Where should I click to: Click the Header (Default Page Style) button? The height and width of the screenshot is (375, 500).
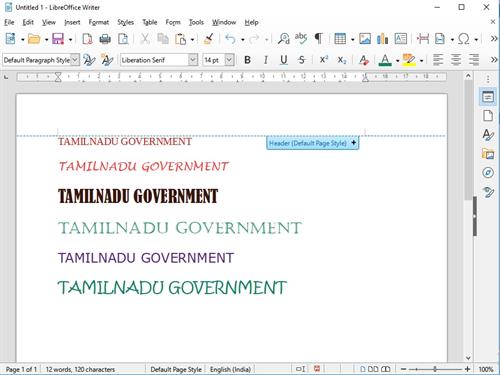tap(313, 143)
